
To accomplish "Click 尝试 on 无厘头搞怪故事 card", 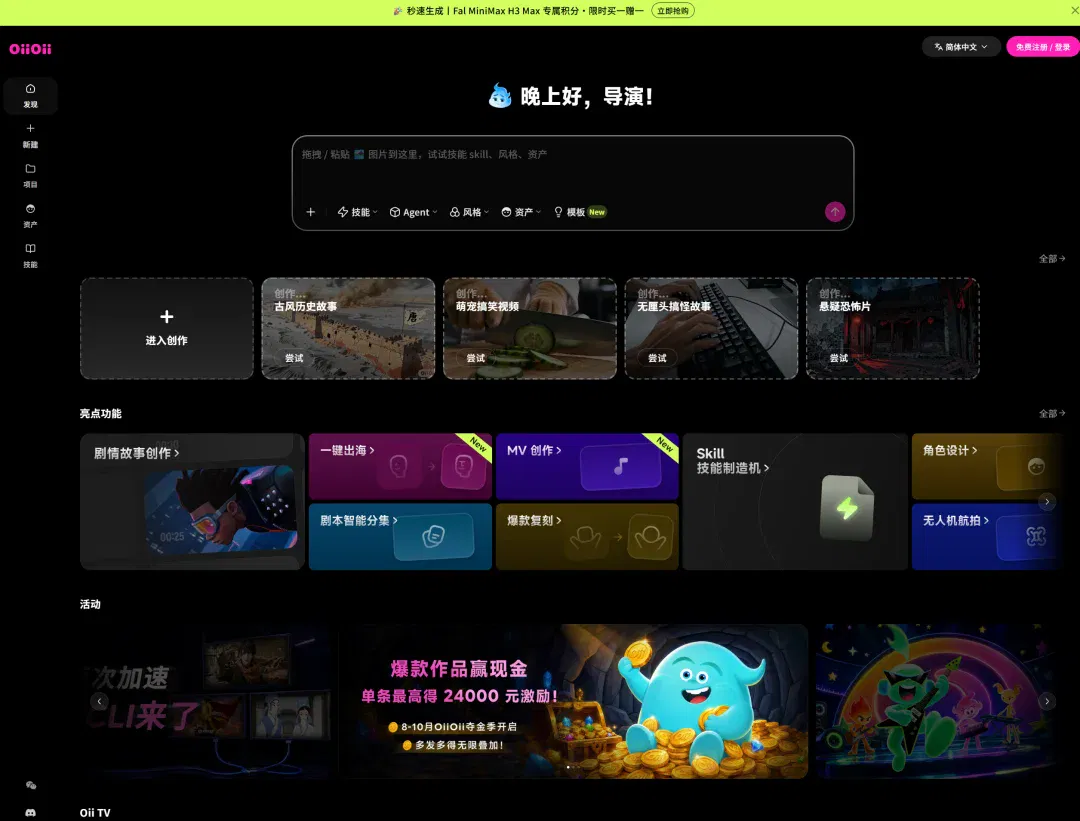I will pyautogui.click(x=657, y=358).
